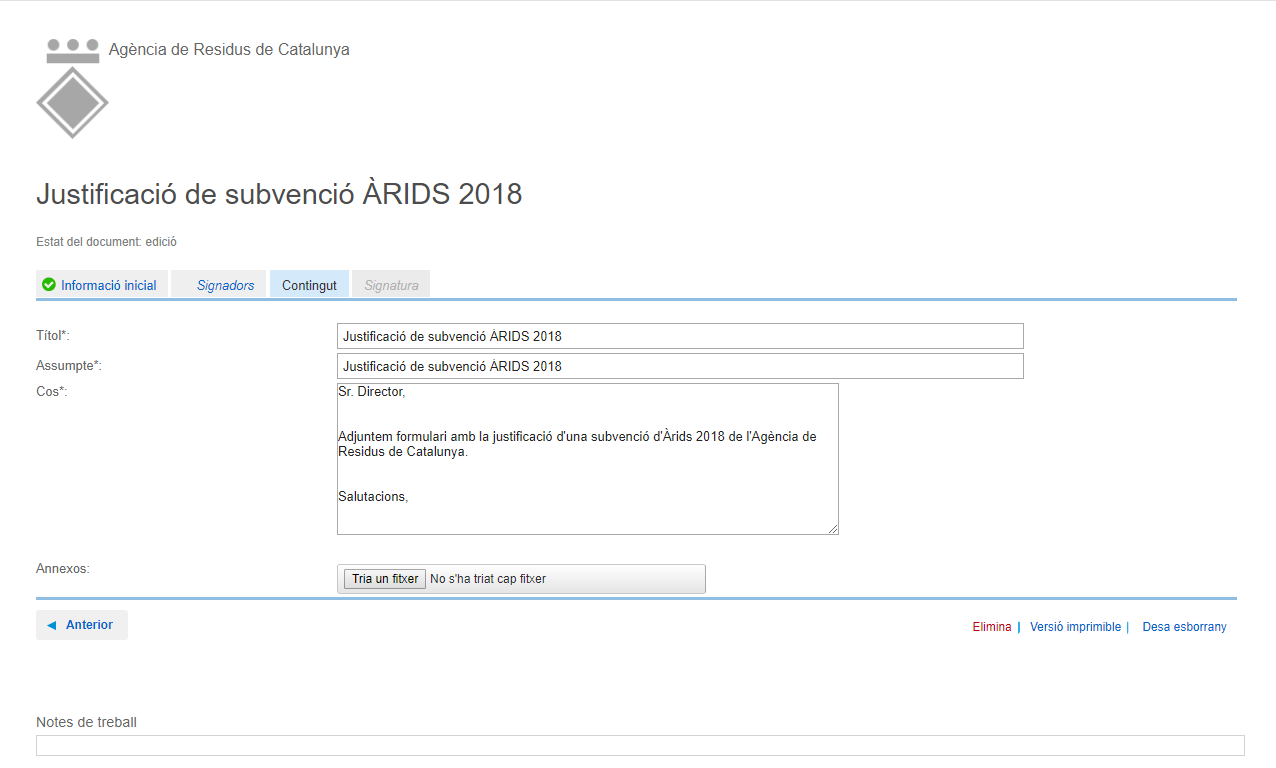Click the large Justificació de subvenció page heading

tap(279, 194)
